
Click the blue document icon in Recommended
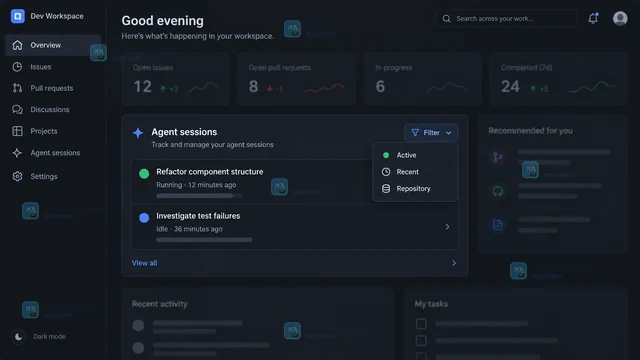coord(498,224)
